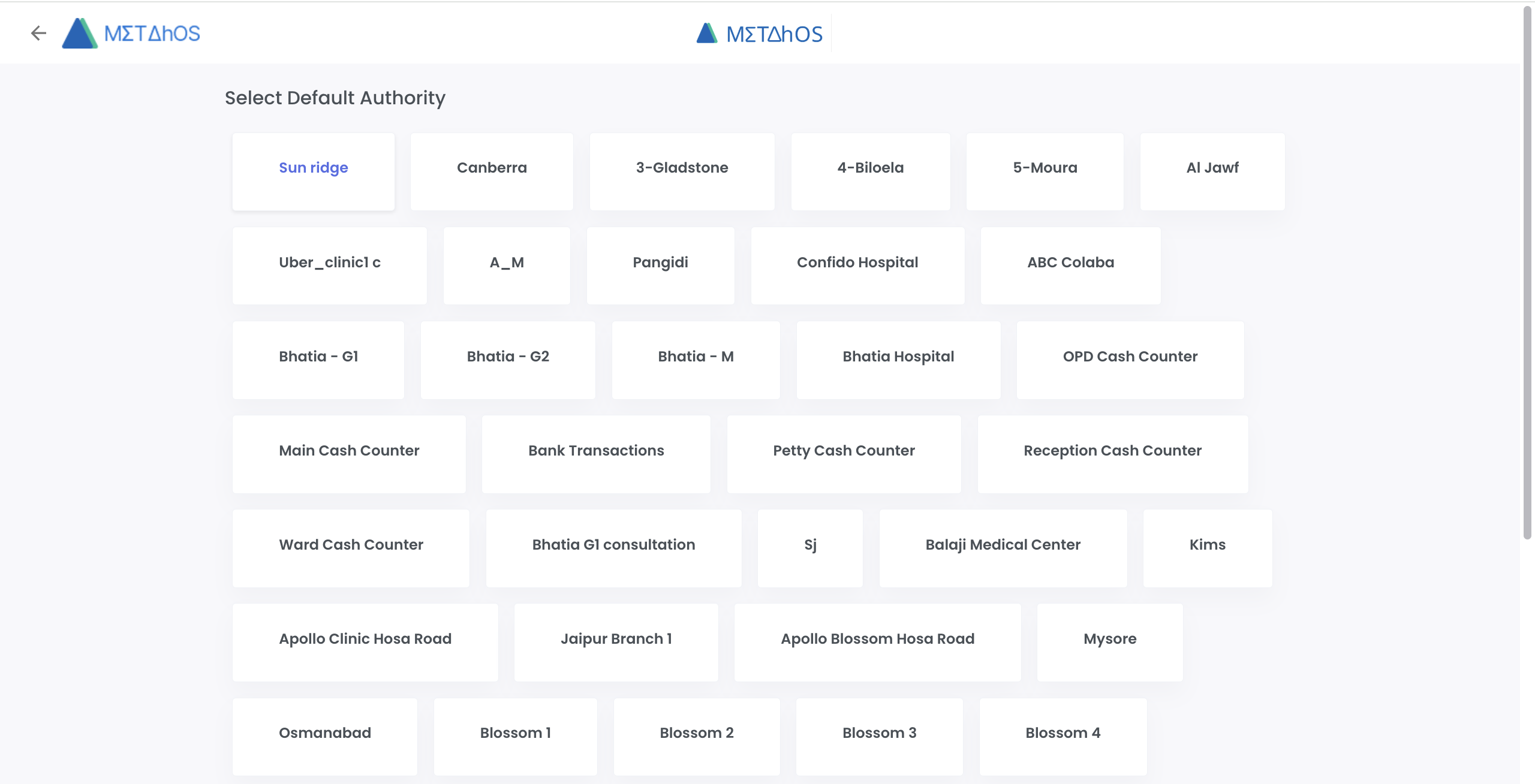Pick Reception Cash Counter
1535x784 pixels.
click(x=1112, y=454)
